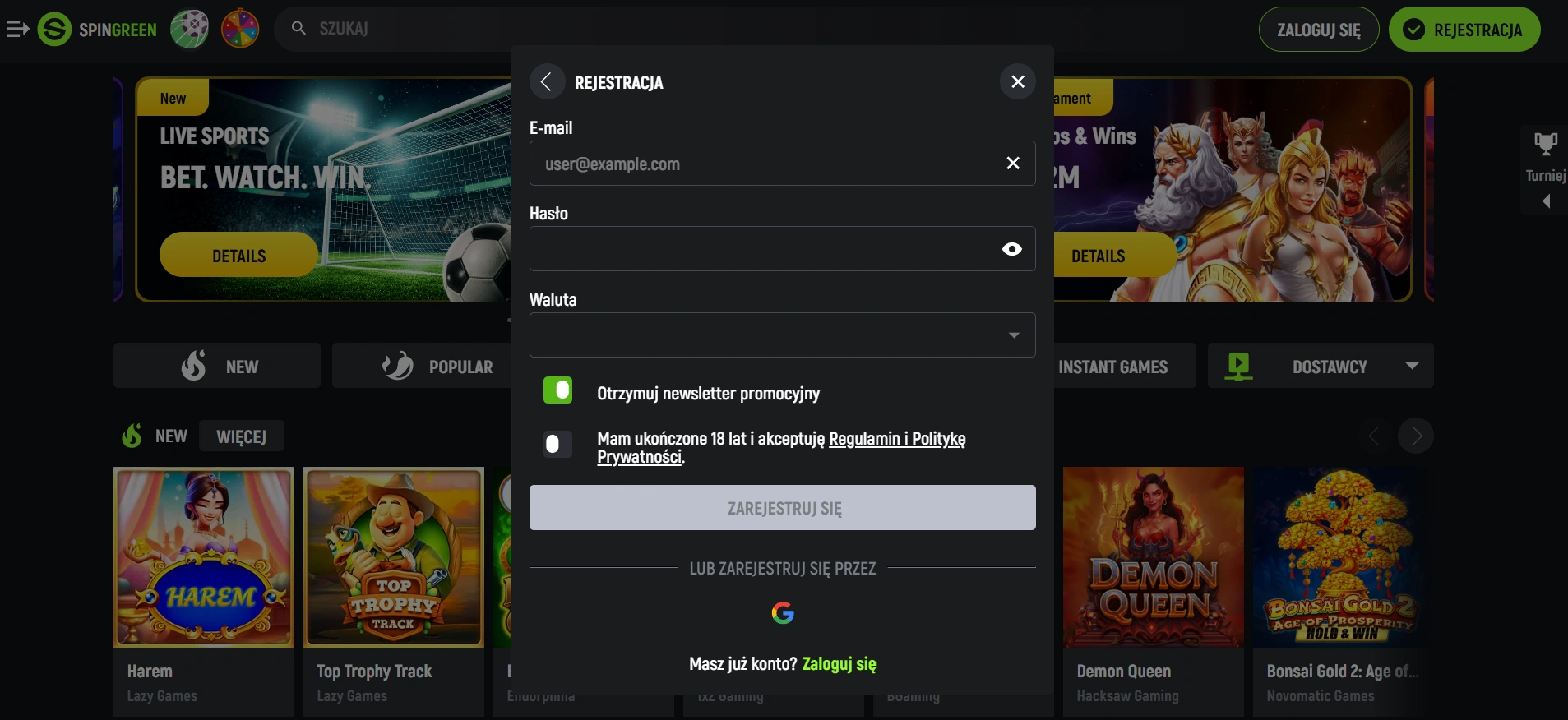
Task: Show password with the eye icon
Action: pos(1012,249)
